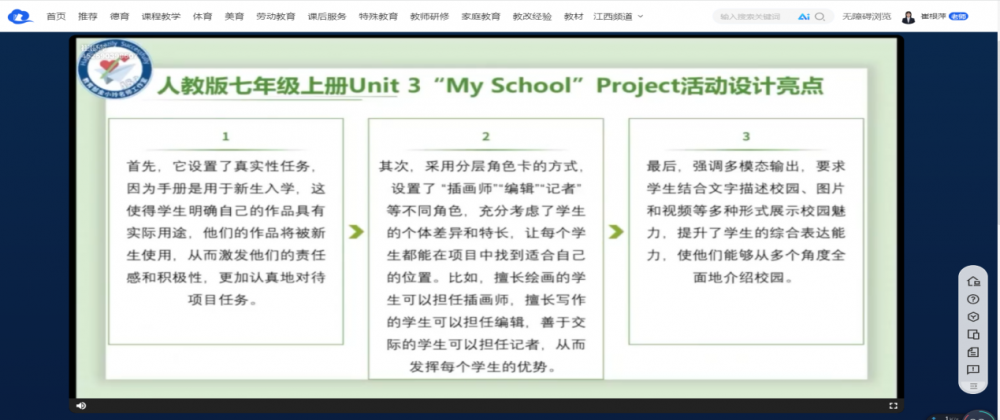Click the magnifier search icon
Viewport: 1000px width, 420px height.
click(821, 17)
